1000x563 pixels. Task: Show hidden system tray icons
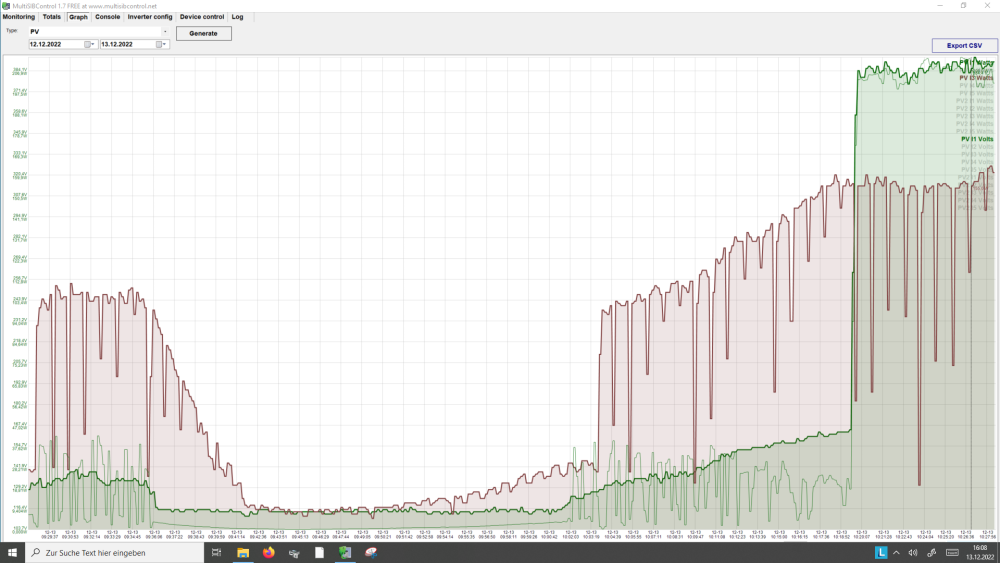[x=897, y=553]
